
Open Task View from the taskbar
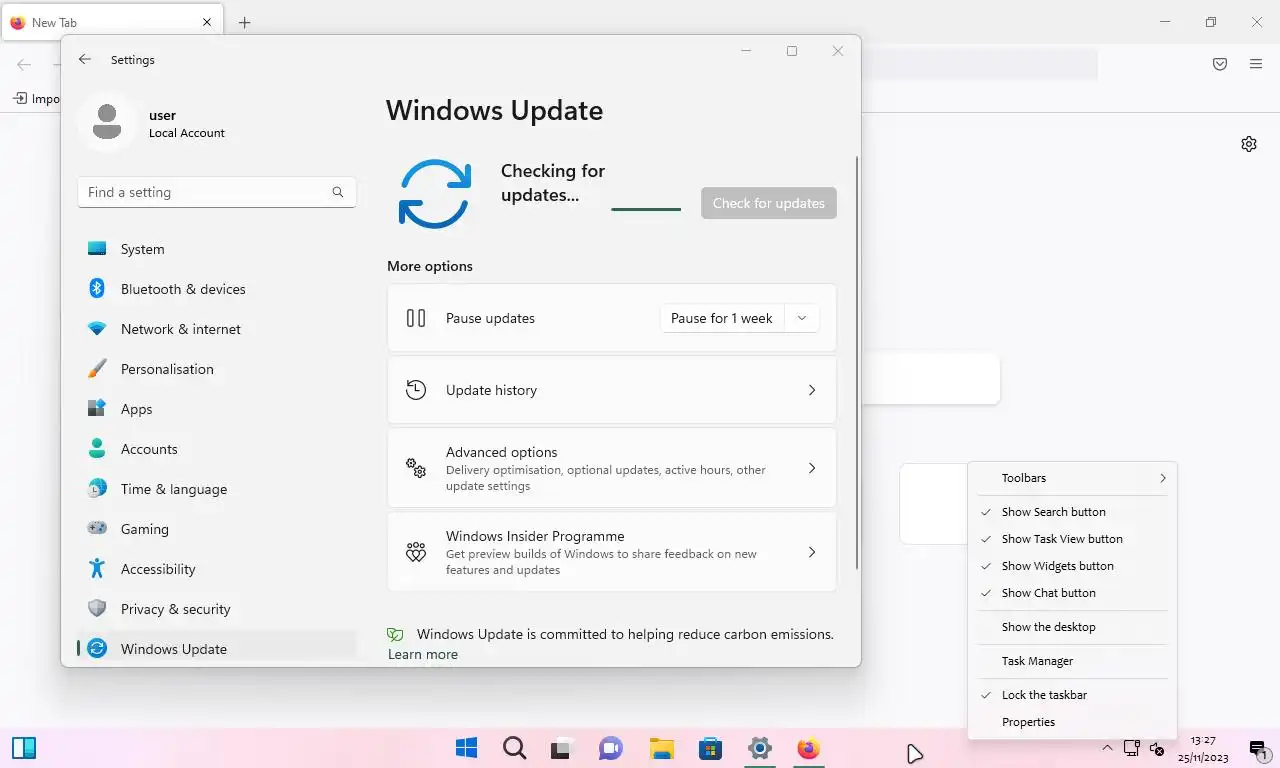(x=562, y=748)
